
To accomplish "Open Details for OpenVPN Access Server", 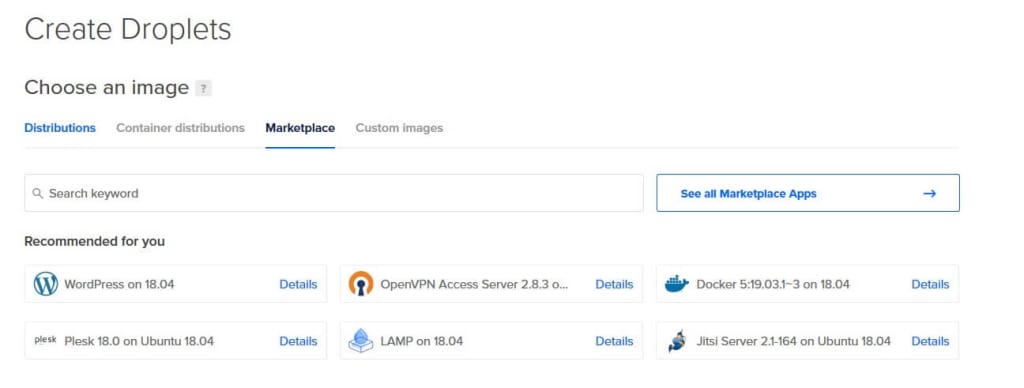I will click(x=614, y=284).
